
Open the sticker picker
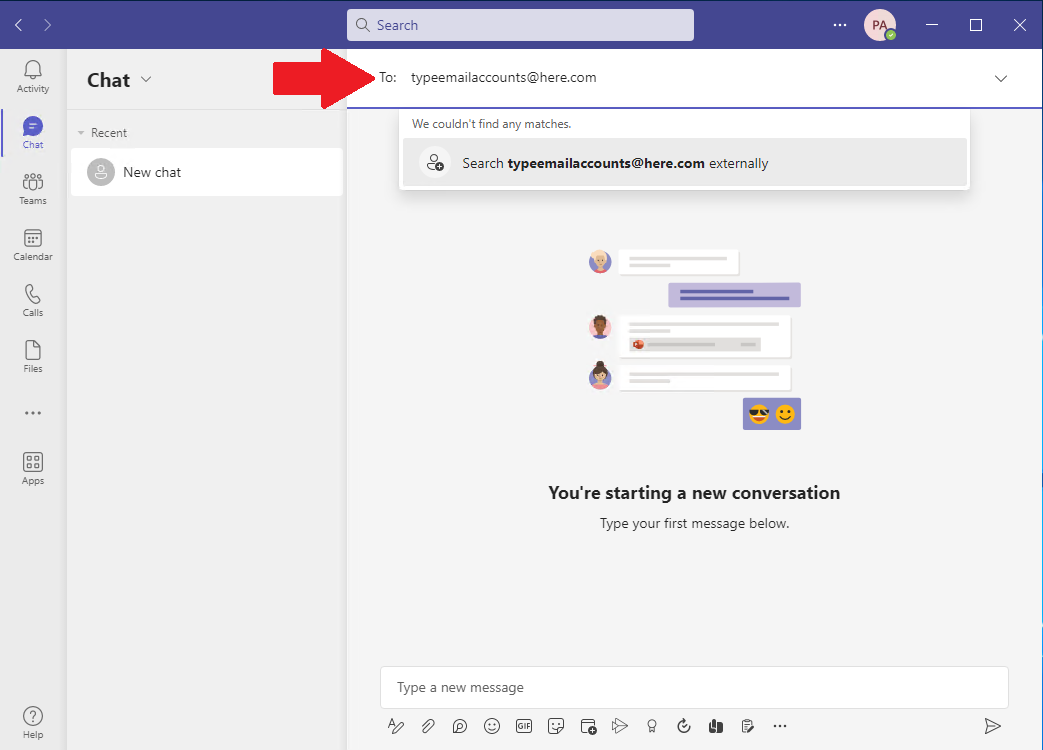click(556, 726)
